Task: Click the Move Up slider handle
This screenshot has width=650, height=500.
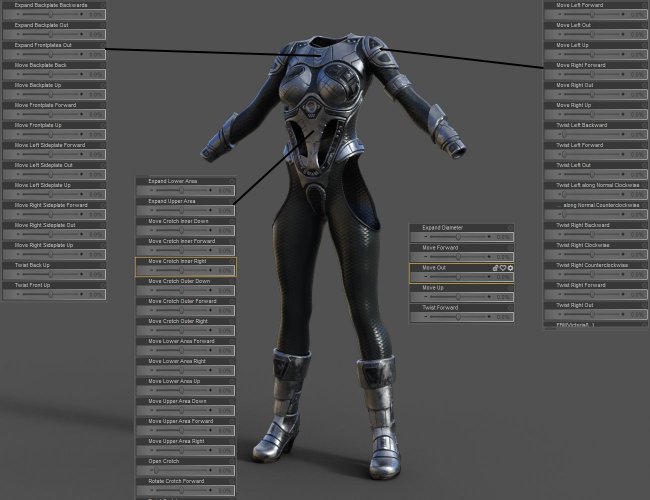Action: pos(458,297)
